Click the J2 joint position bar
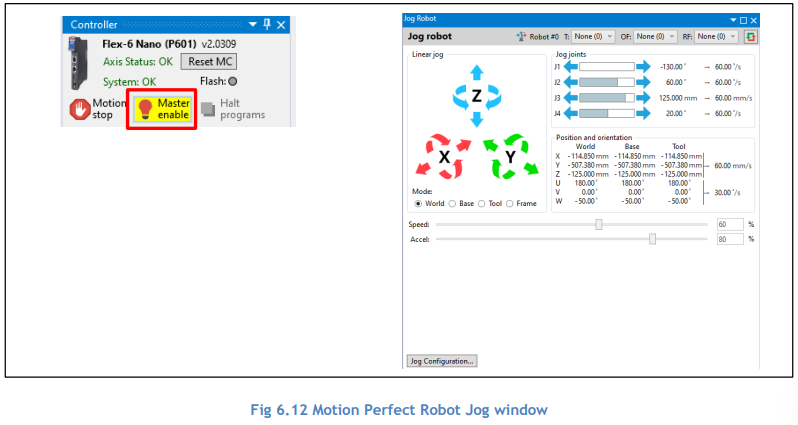798x425 pixels. pos(607,82)
